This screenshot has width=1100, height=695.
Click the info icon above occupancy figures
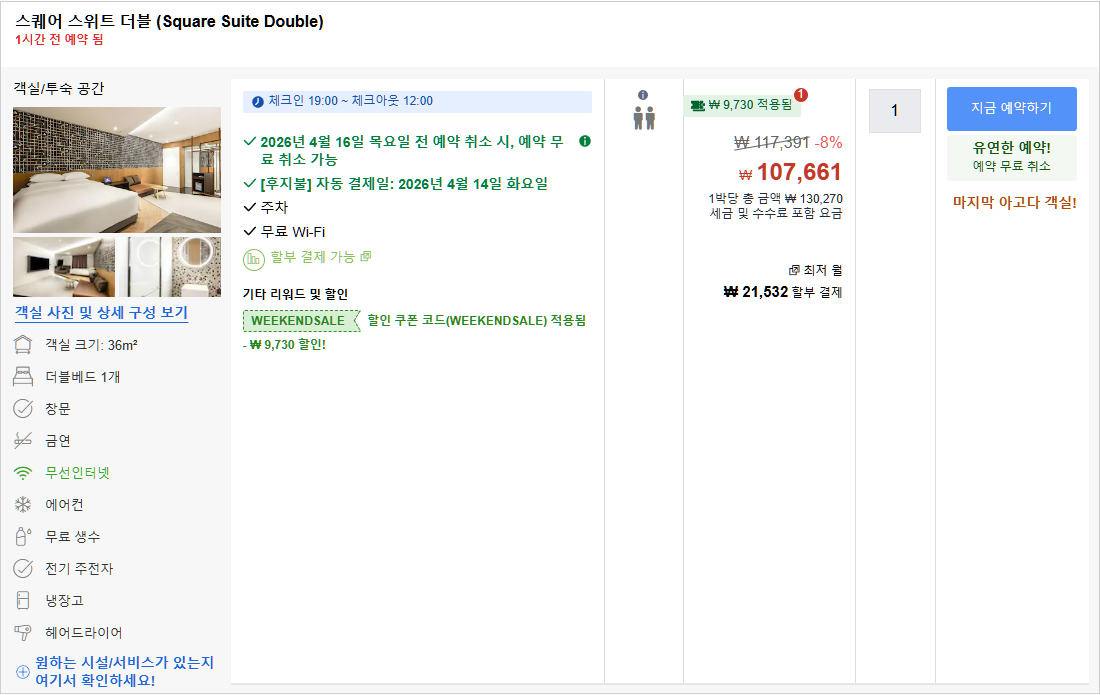click(643, 95)
